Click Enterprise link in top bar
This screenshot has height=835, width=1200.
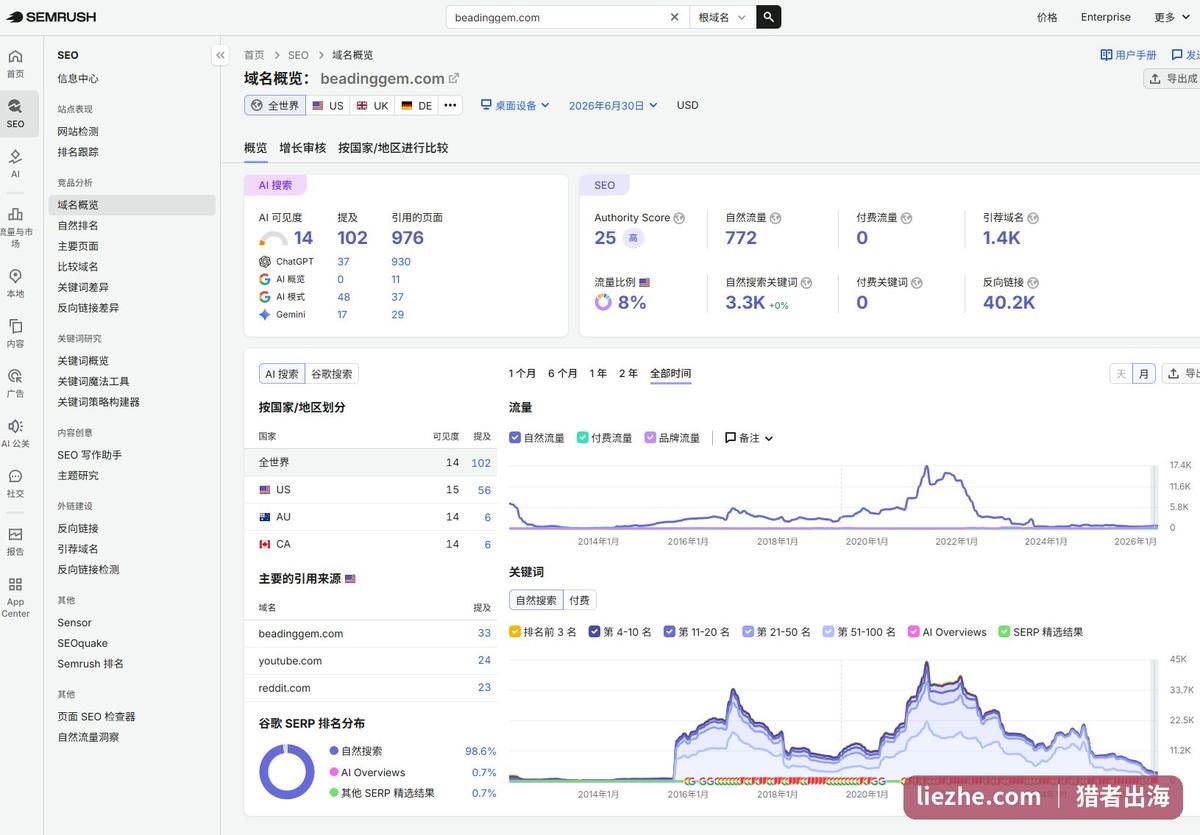(x=1106, y=17)
